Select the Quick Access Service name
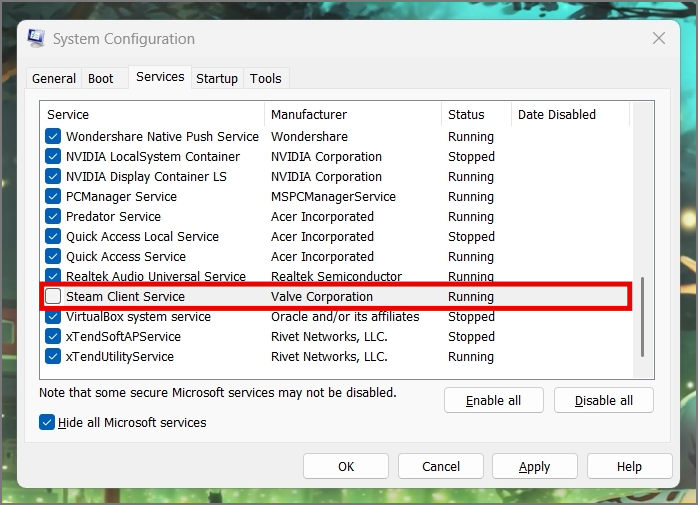This screenshot has height=505, width=698. pos(126,257)
